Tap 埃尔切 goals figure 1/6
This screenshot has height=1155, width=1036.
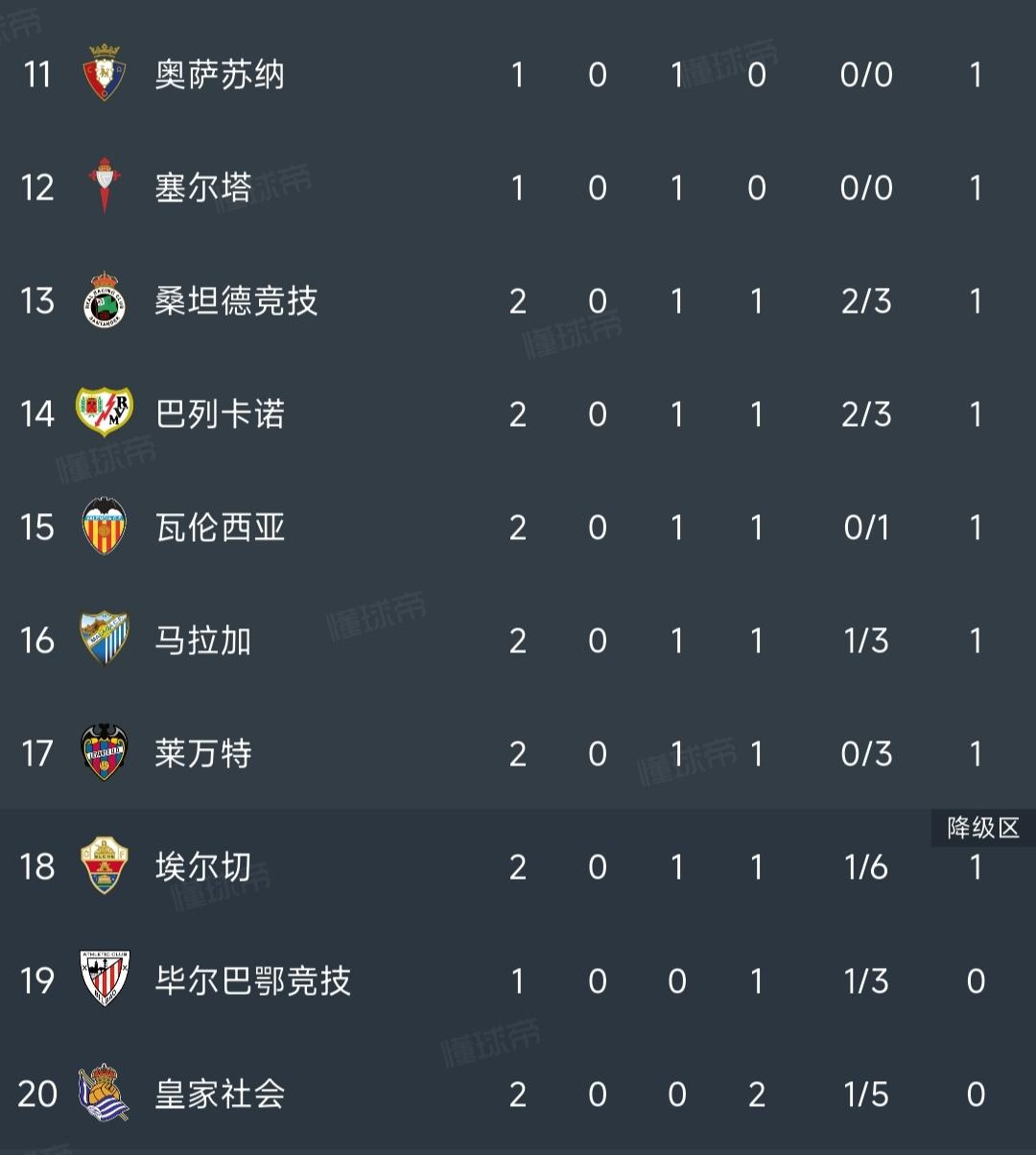pos(866,867)
